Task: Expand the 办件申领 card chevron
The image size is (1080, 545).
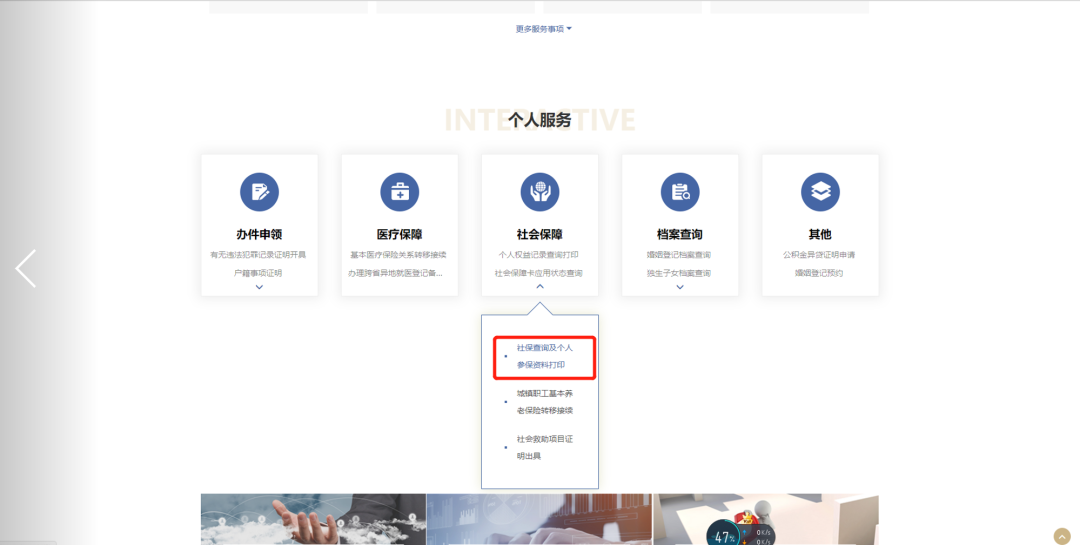Action: [259, 287]
